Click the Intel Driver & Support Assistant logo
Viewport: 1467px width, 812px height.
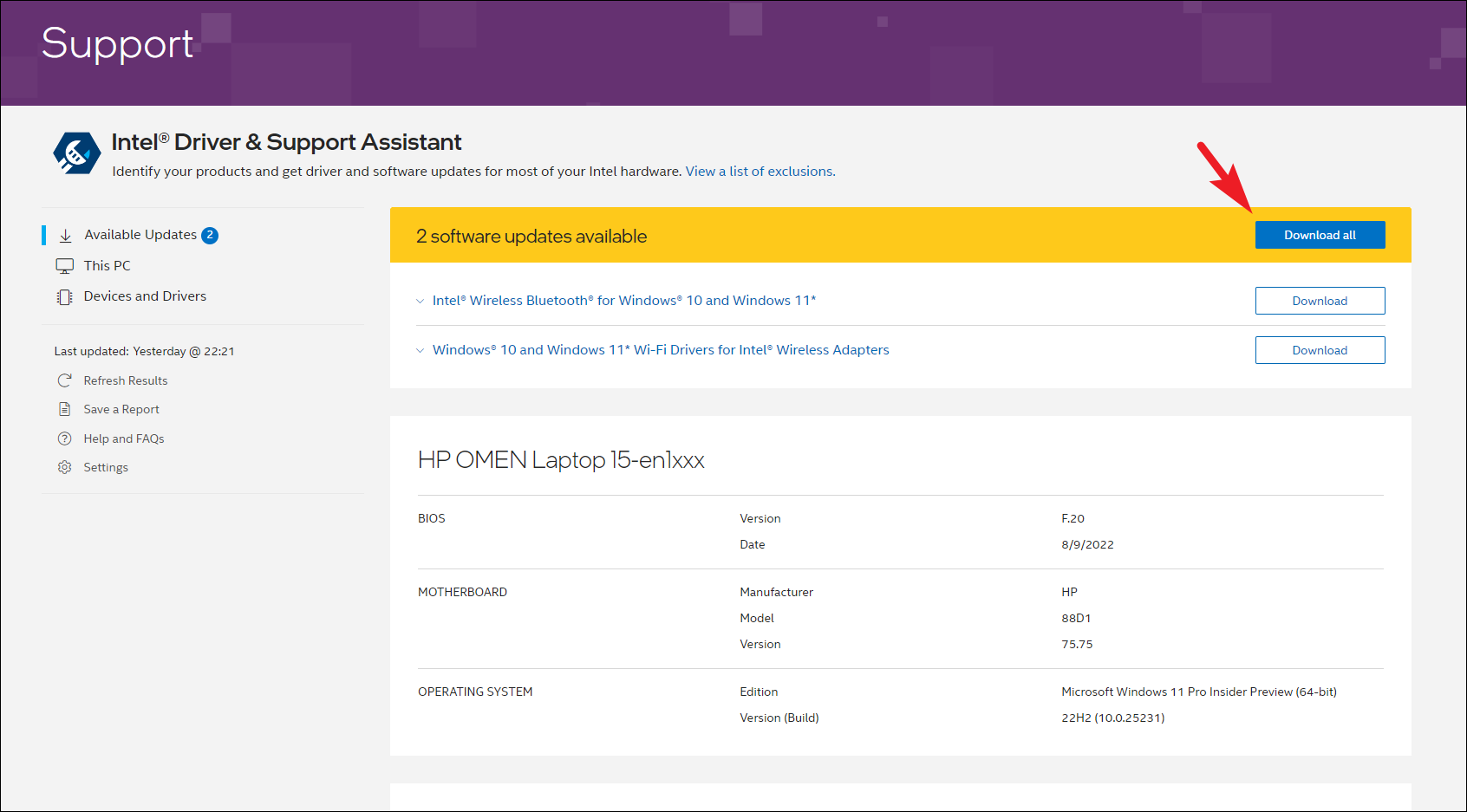[77, 153]
